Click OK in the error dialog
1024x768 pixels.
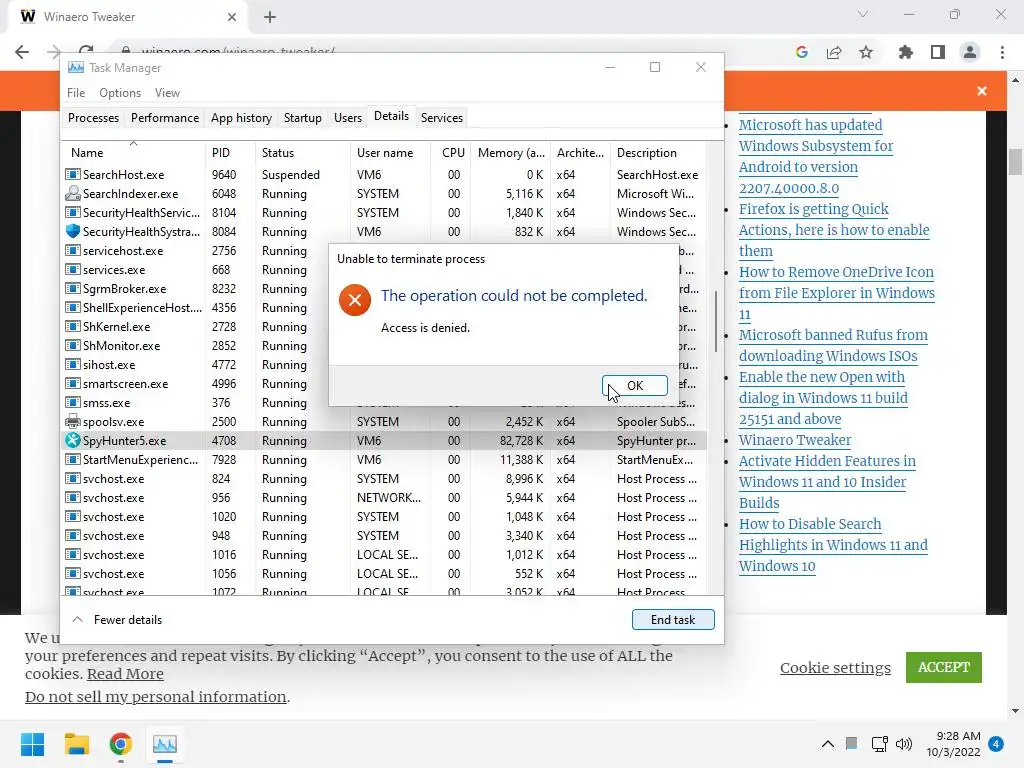point(634,385)
